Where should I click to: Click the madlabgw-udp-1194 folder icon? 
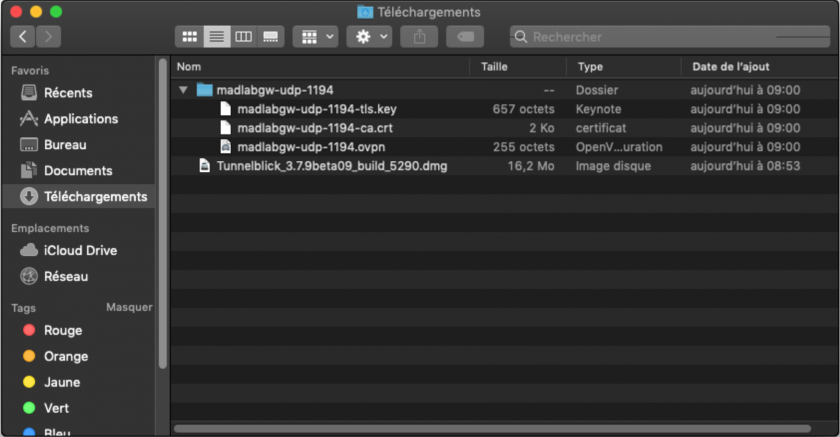tap(205, 89)
